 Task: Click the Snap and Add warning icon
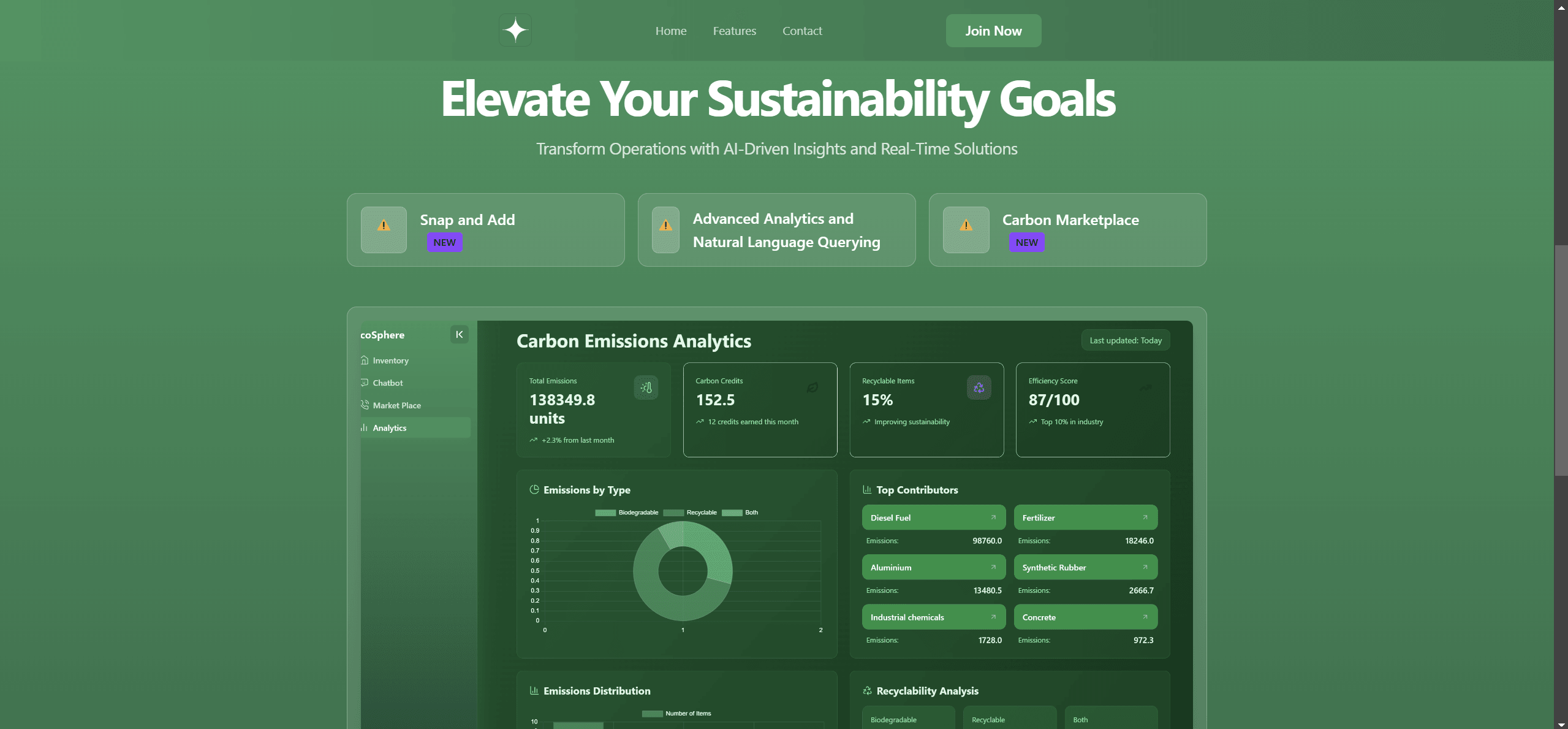[384, 226]
